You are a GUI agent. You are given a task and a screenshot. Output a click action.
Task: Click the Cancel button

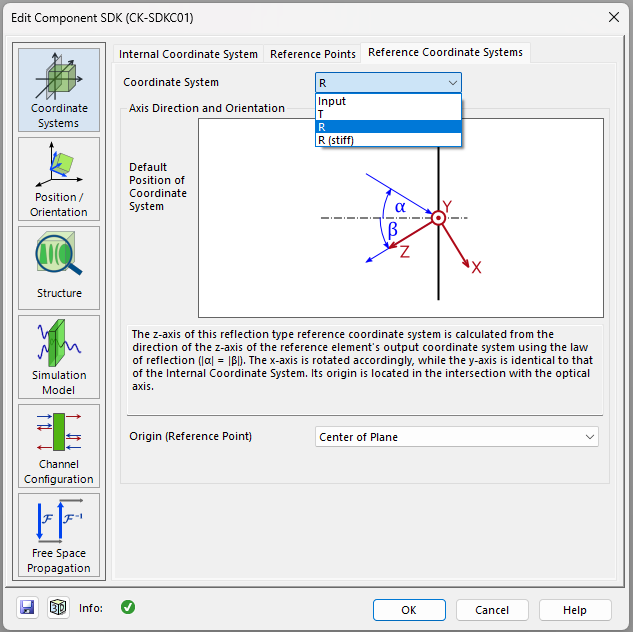pyautogui.click(x=492, y=610)
